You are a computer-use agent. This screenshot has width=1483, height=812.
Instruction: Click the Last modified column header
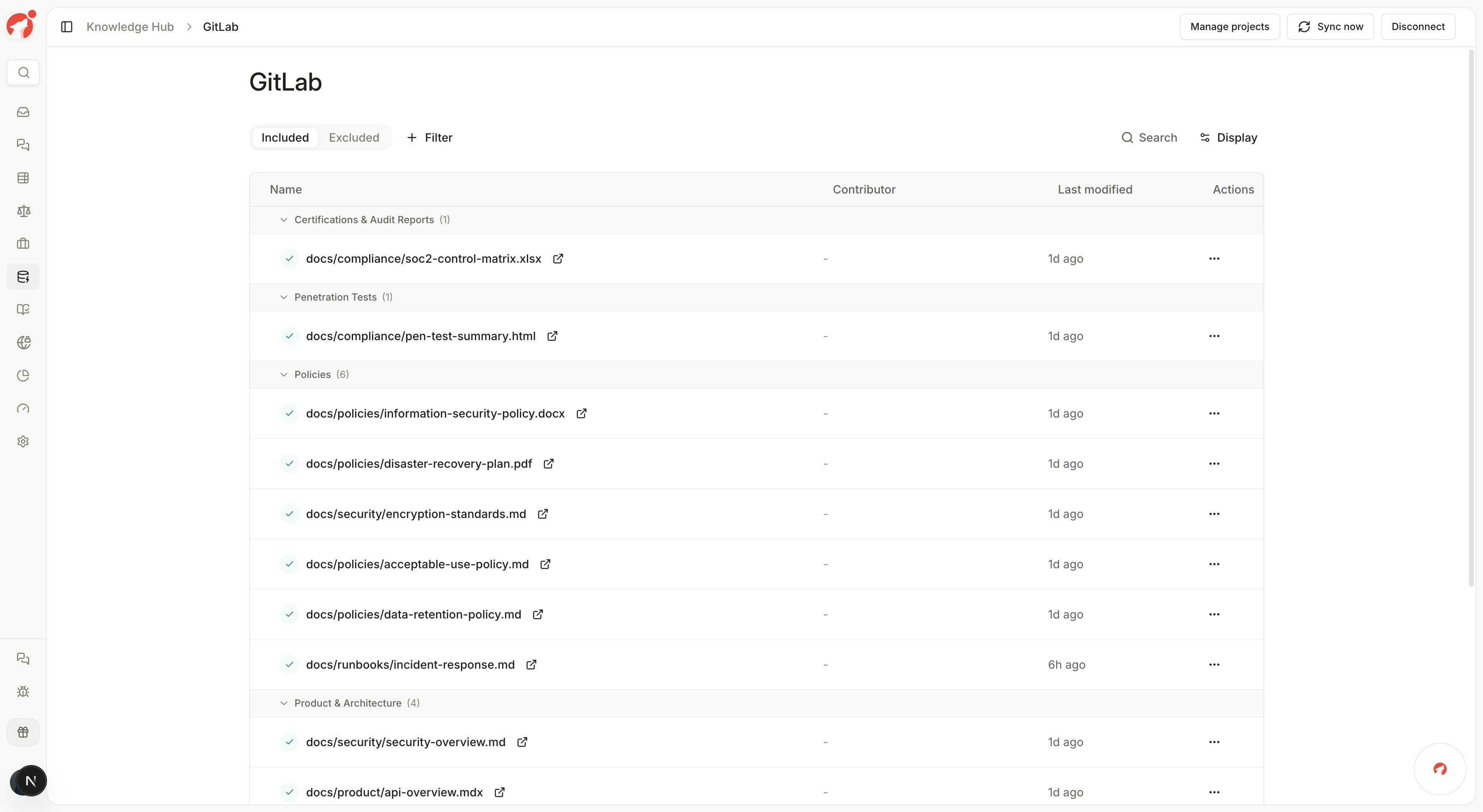click(x=1095, y=189)
